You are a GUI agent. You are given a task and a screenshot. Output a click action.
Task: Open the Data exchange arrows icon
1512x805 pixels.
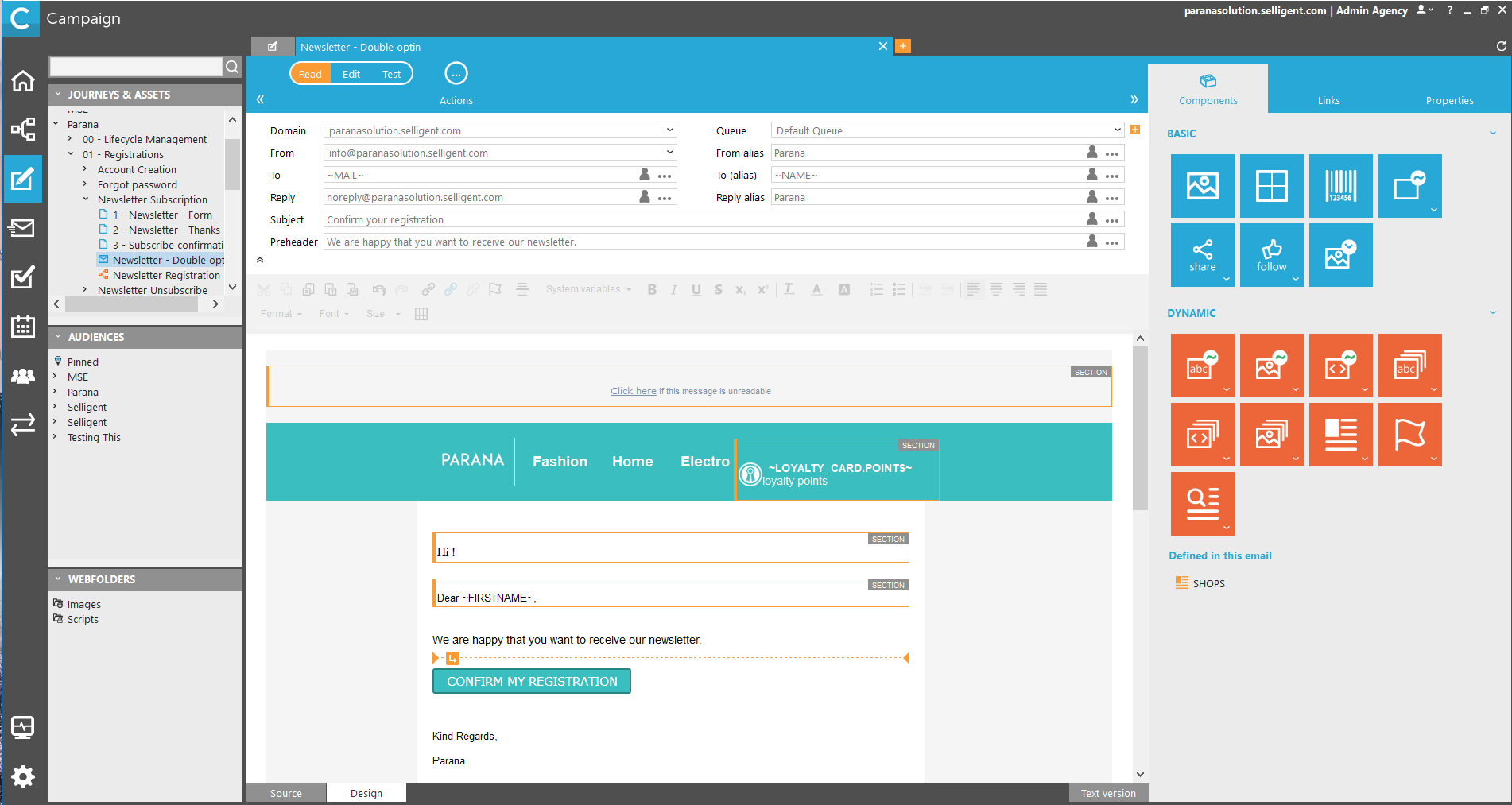point(23,424)
